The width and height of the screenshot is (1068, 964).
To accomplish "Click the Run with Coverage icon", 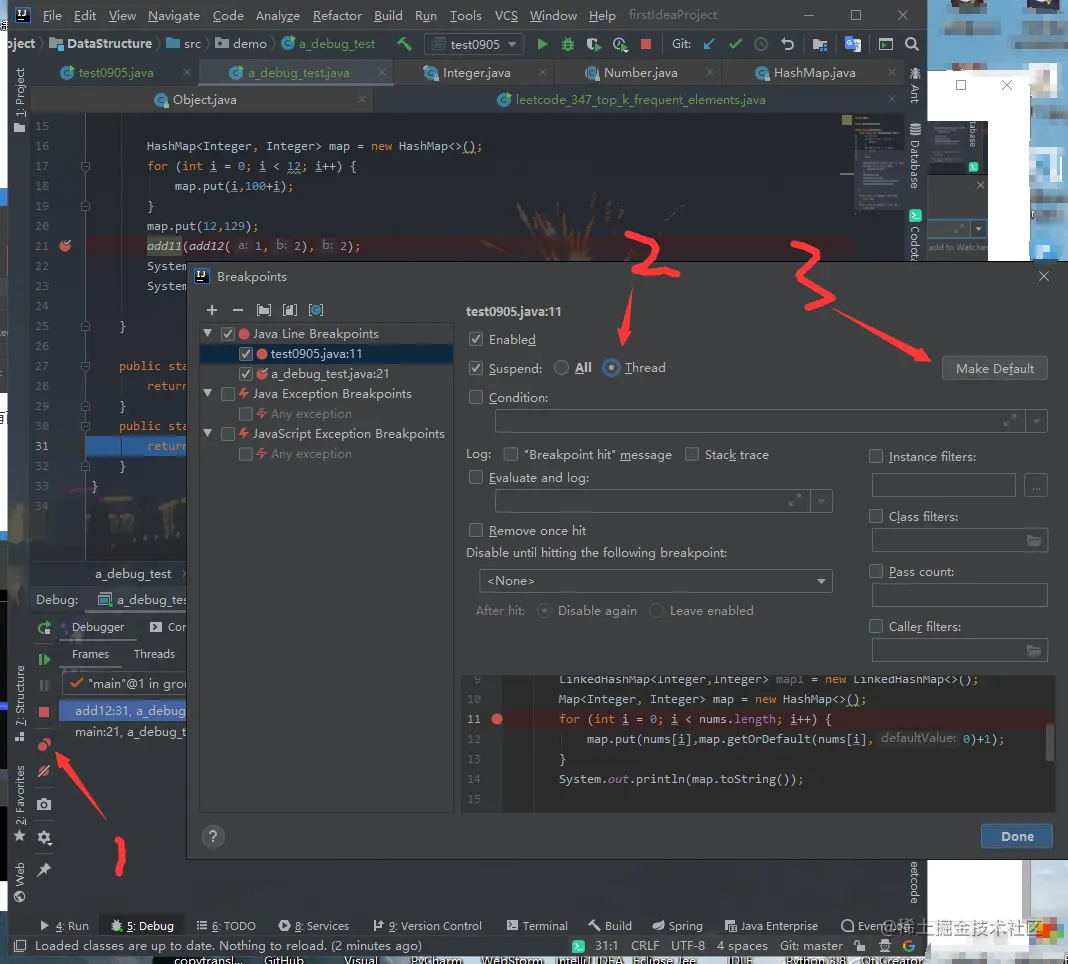I will pos(593,44).
